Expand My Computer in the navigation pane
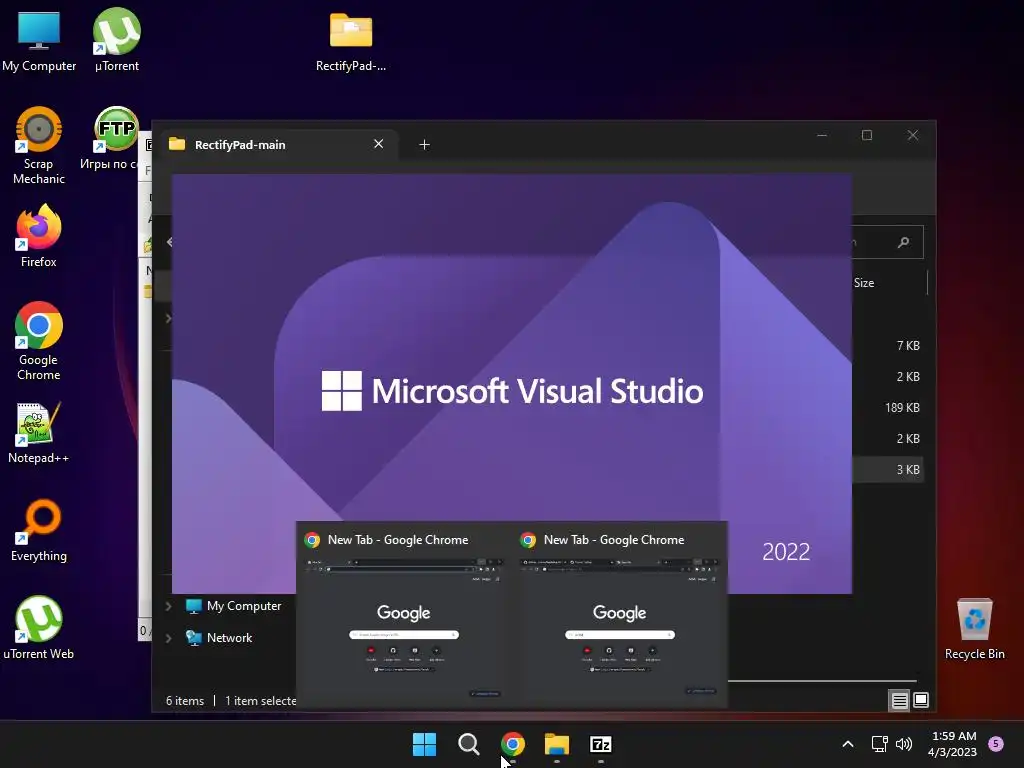The image size is (1024, 768). [168, 606]
